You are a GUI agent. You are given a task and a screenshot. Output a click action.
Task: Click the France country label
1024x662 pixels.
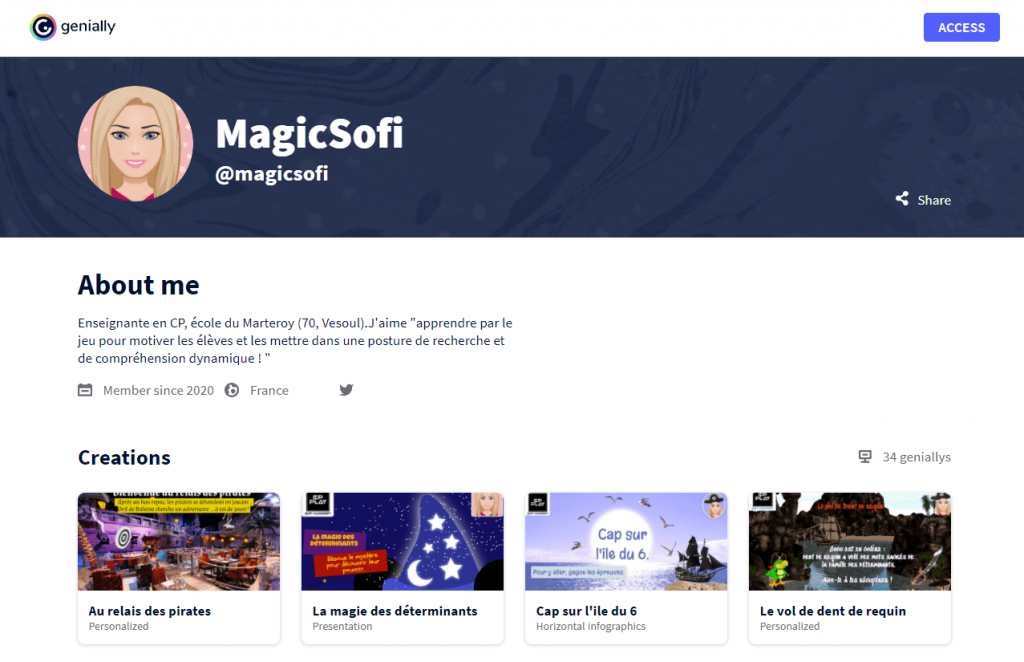point(269,390)
